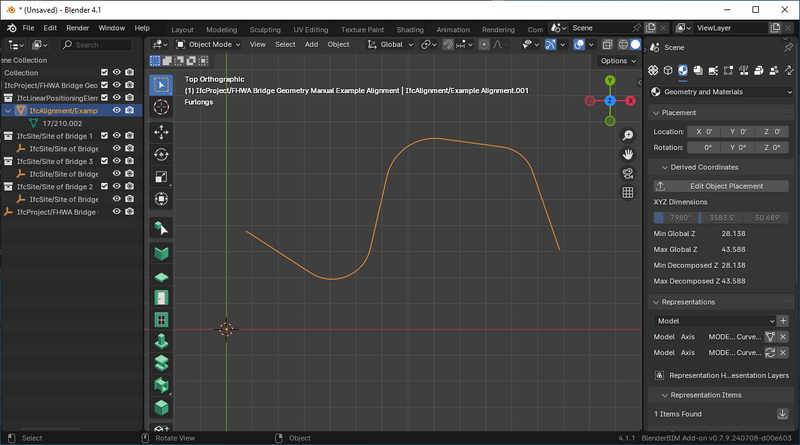Screen dimensions: 800x445
Task: Select the BIM beam tool
Action: (x=161, y=363)
